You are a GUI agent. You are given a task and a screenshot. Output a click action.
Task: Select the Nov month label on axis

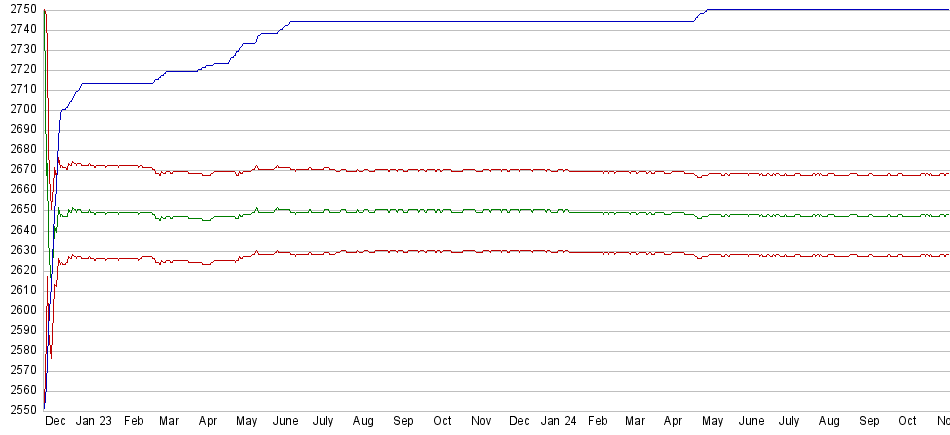pyautogui.click(x=481, y=422)
